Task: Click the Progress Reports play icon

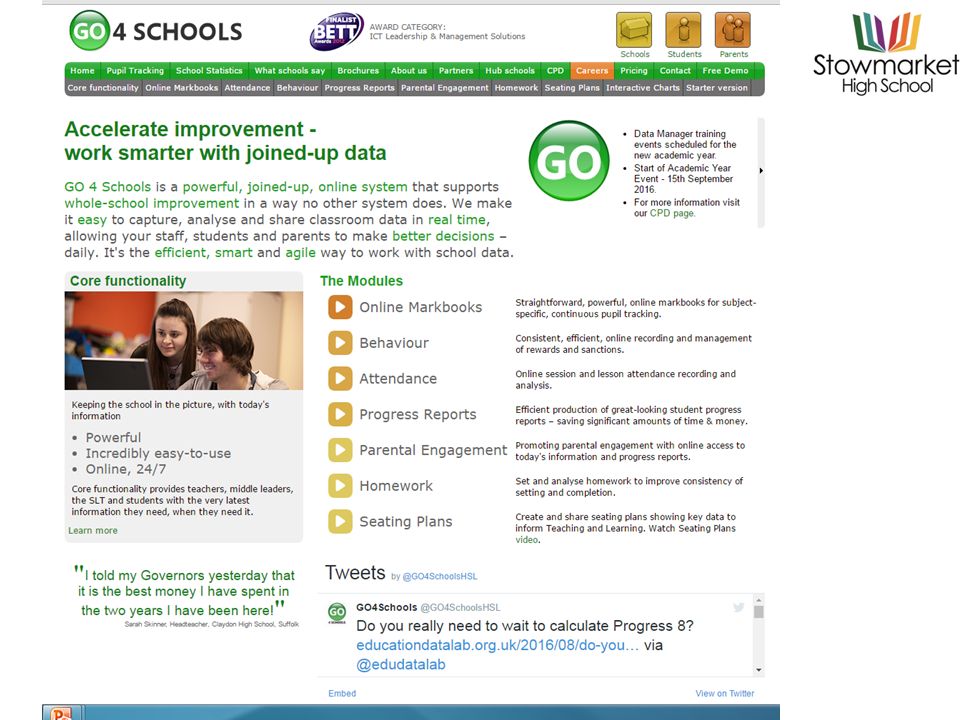Action: [x=340, y=414]
